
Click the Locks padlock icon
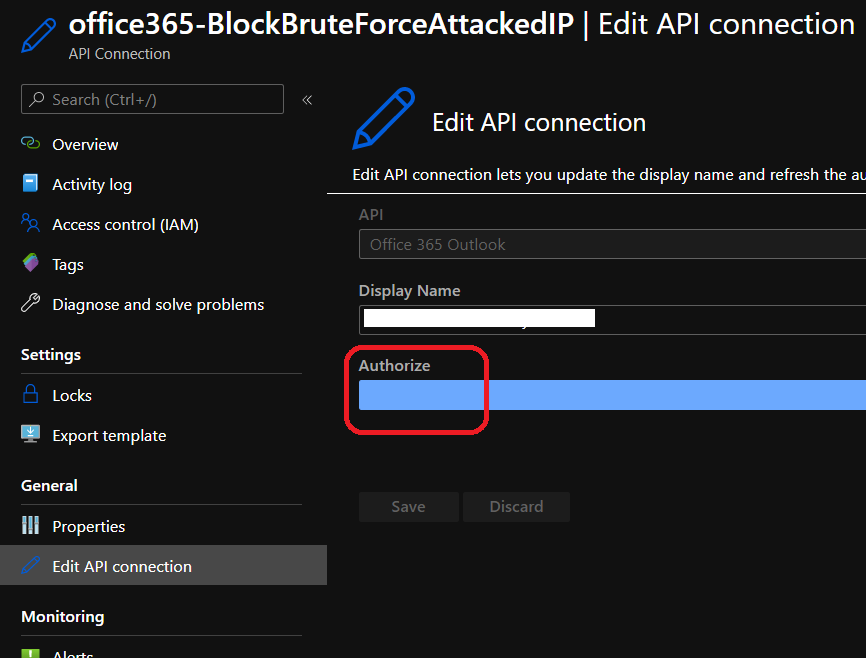click(30, 395)
